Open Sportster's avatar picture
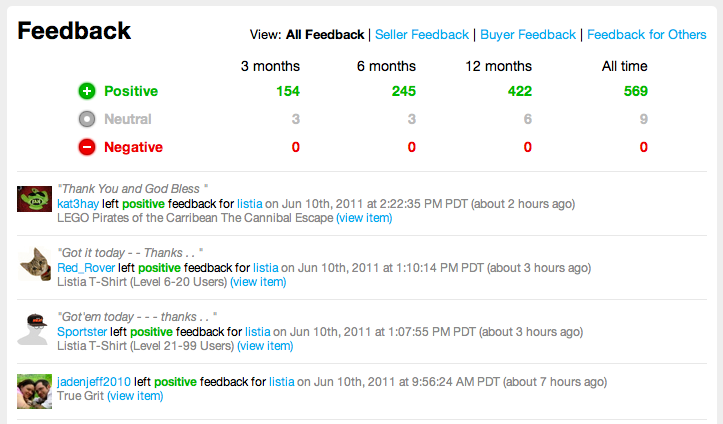 click(x=35, y=329)
